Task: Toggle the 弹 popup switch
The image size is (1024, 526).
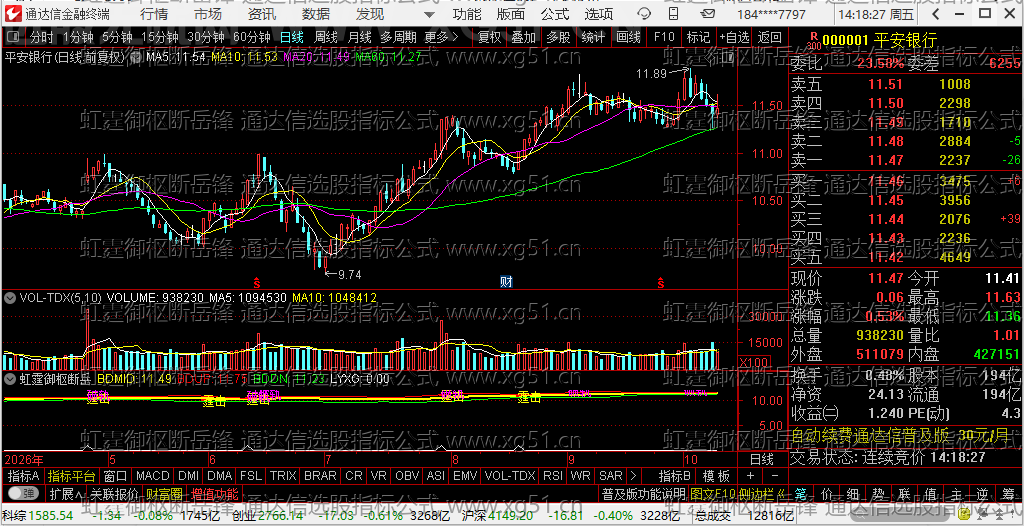Action: point(22,493)
